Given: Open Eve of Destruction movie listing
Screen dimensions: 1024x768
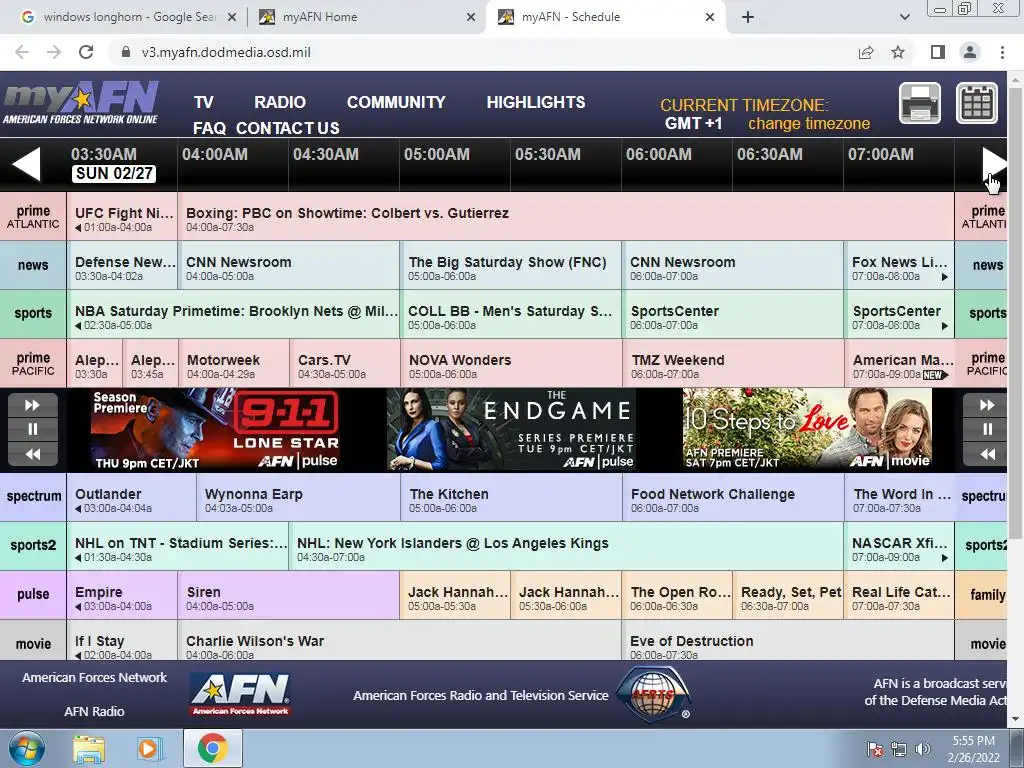Looking at the screenshot, I should tap(788, 641).
